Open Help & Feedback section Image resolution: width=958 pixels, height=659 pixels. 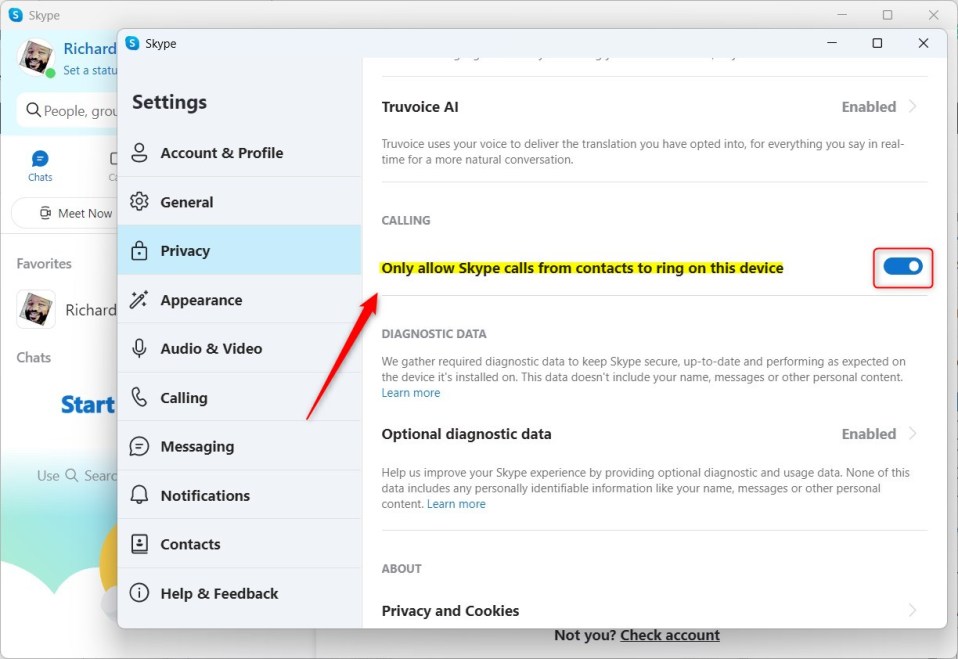point(240,592)
